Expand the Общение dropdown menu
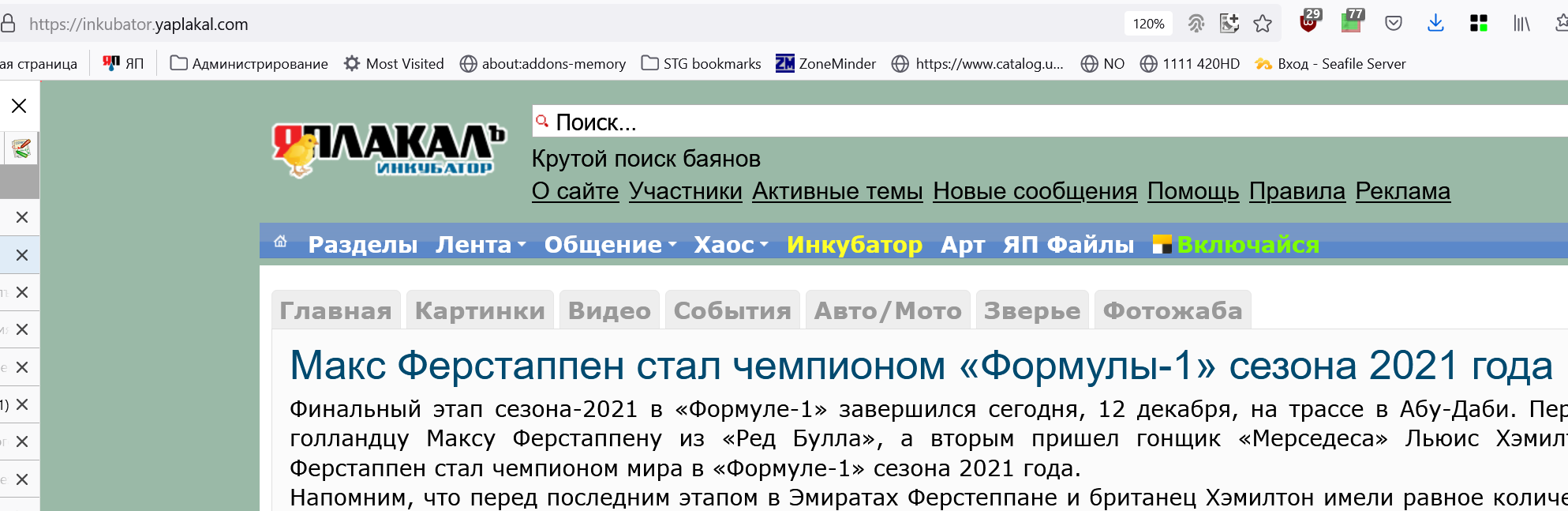This screenshot has height=511, width=1568. [610, 245]
